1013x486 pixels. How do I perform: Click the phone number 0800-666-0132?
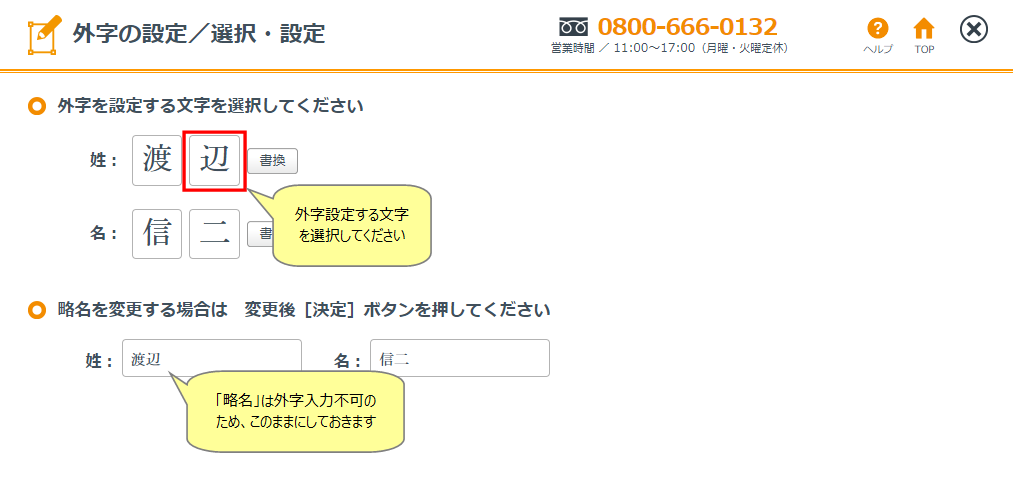[x=687, y=27]
